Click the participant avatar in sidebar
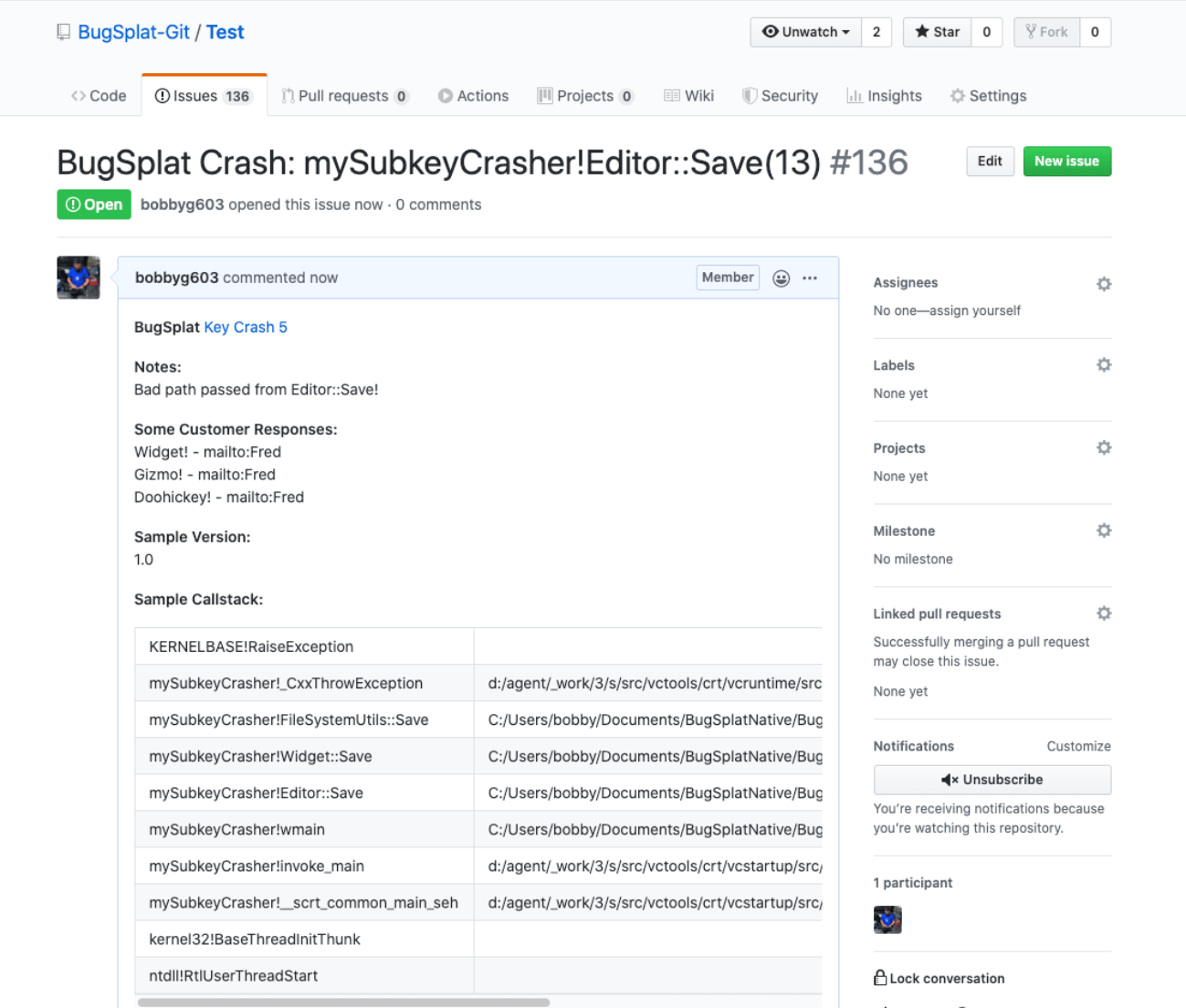The height and width of the screenshot is (1008, 1186). coord(887,919)
